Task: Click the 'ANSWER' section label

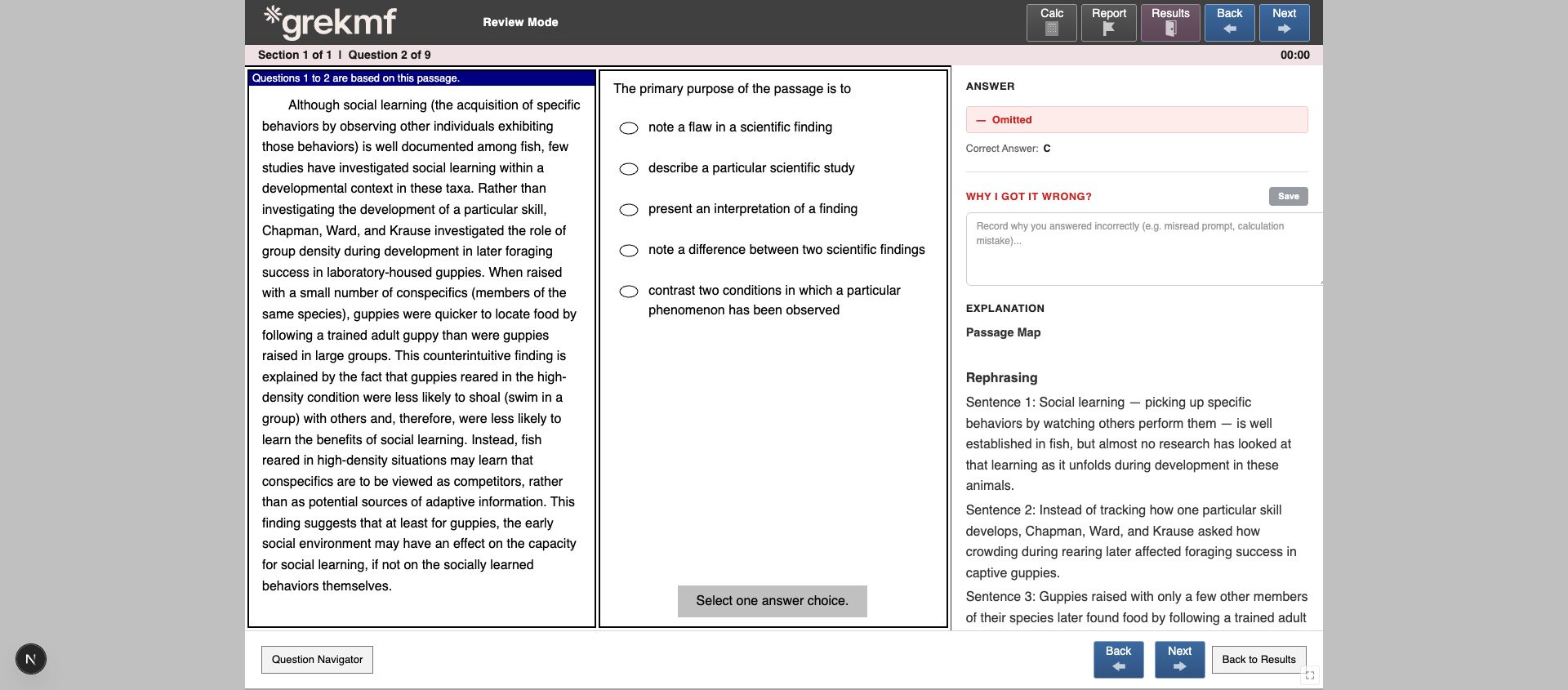Action: tap(990, 87)
